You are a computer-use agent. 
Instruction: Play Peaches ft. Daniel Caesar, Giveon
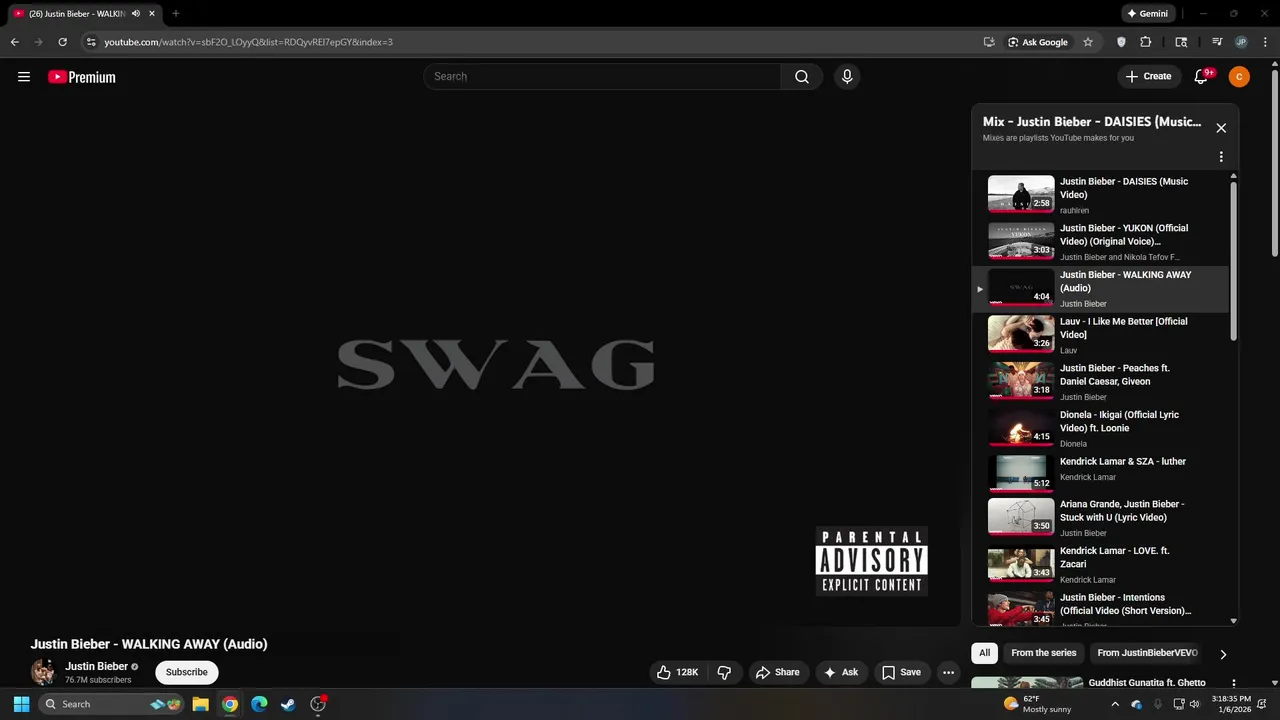1100,382
